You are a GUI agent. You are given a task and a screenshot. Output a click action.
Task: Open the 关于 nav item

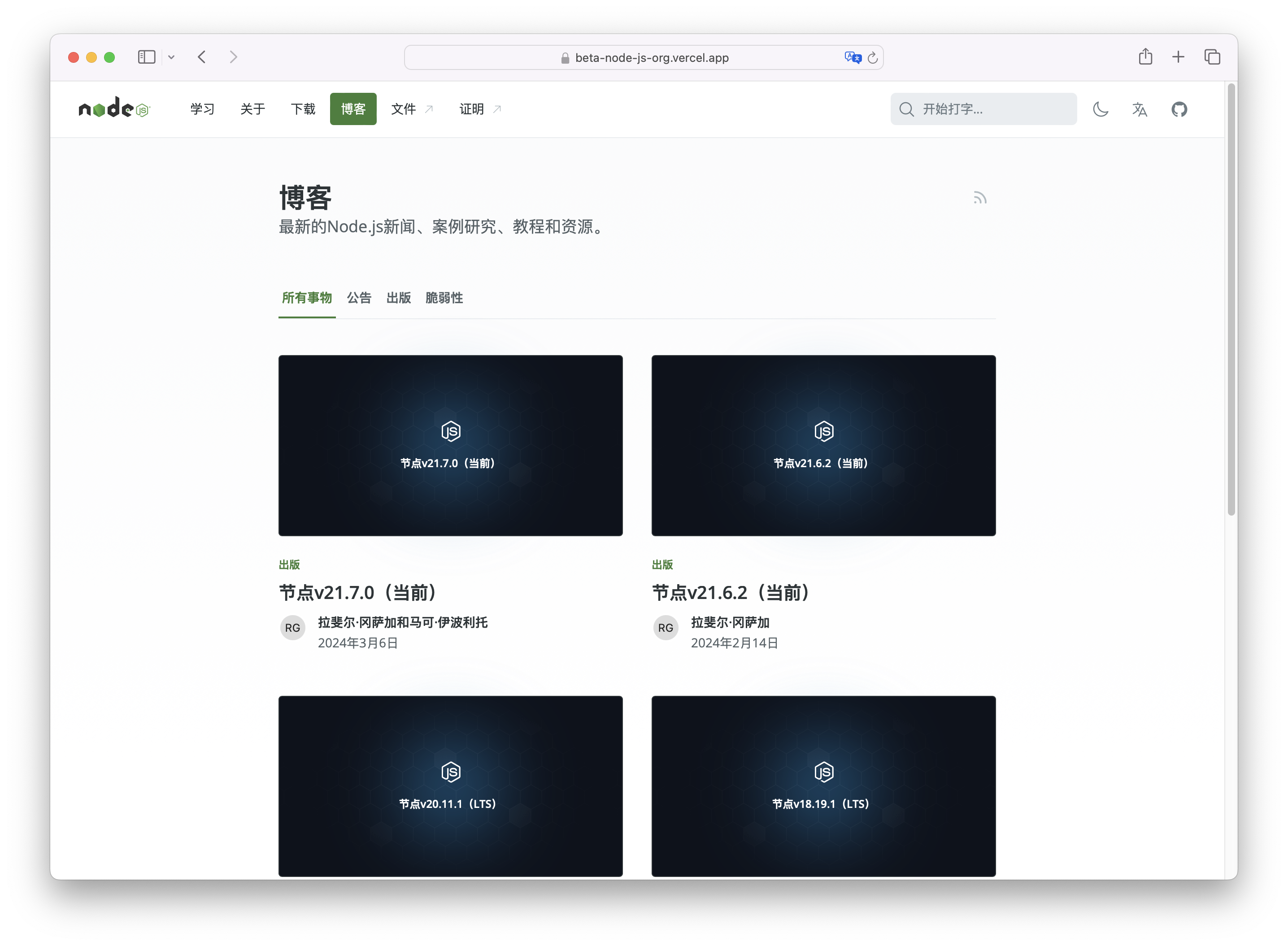click(x=252, y=109)
